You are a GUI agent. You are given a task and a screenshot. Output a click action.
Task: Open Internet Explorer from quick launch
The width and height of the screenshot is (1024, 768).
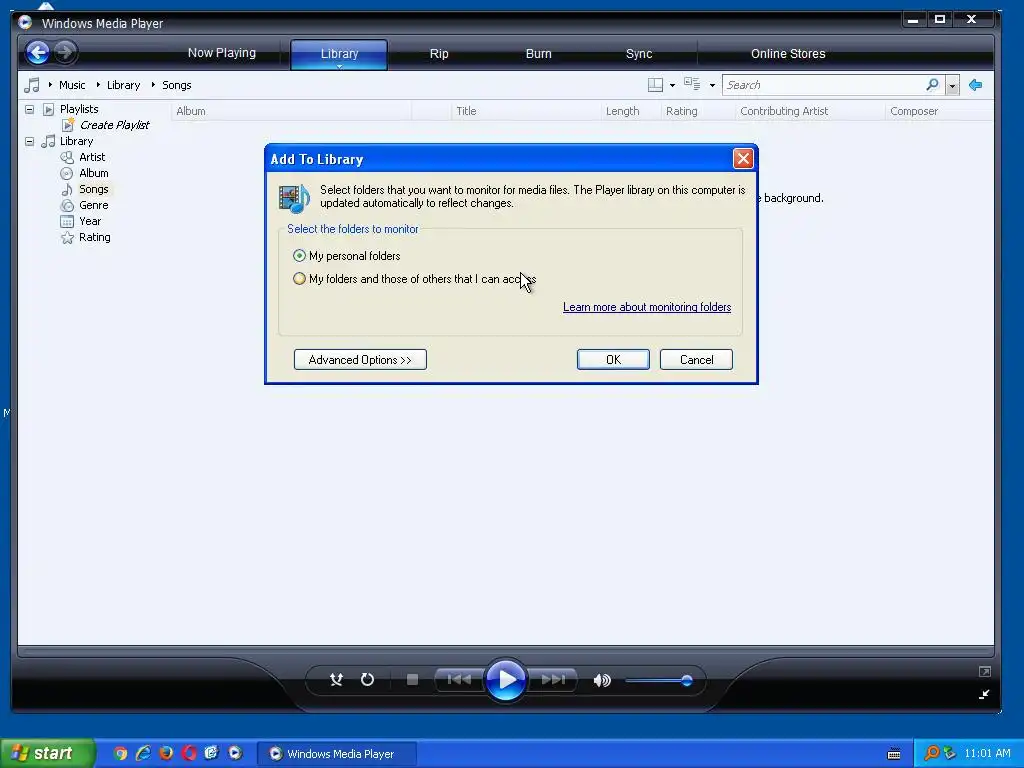click(x=143, y=753)
